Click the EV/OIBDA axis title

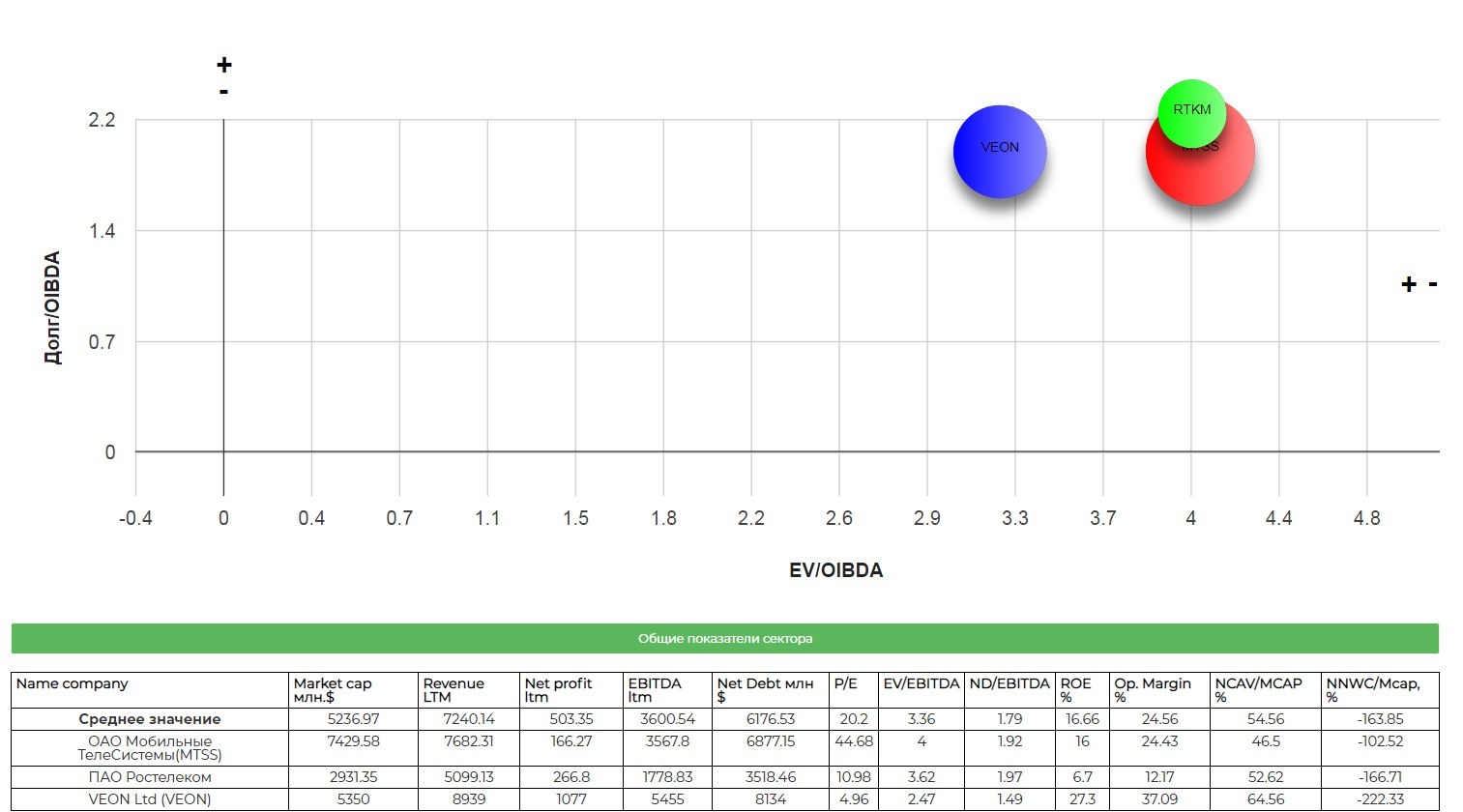pyautogui.click(x=836, y=570)
